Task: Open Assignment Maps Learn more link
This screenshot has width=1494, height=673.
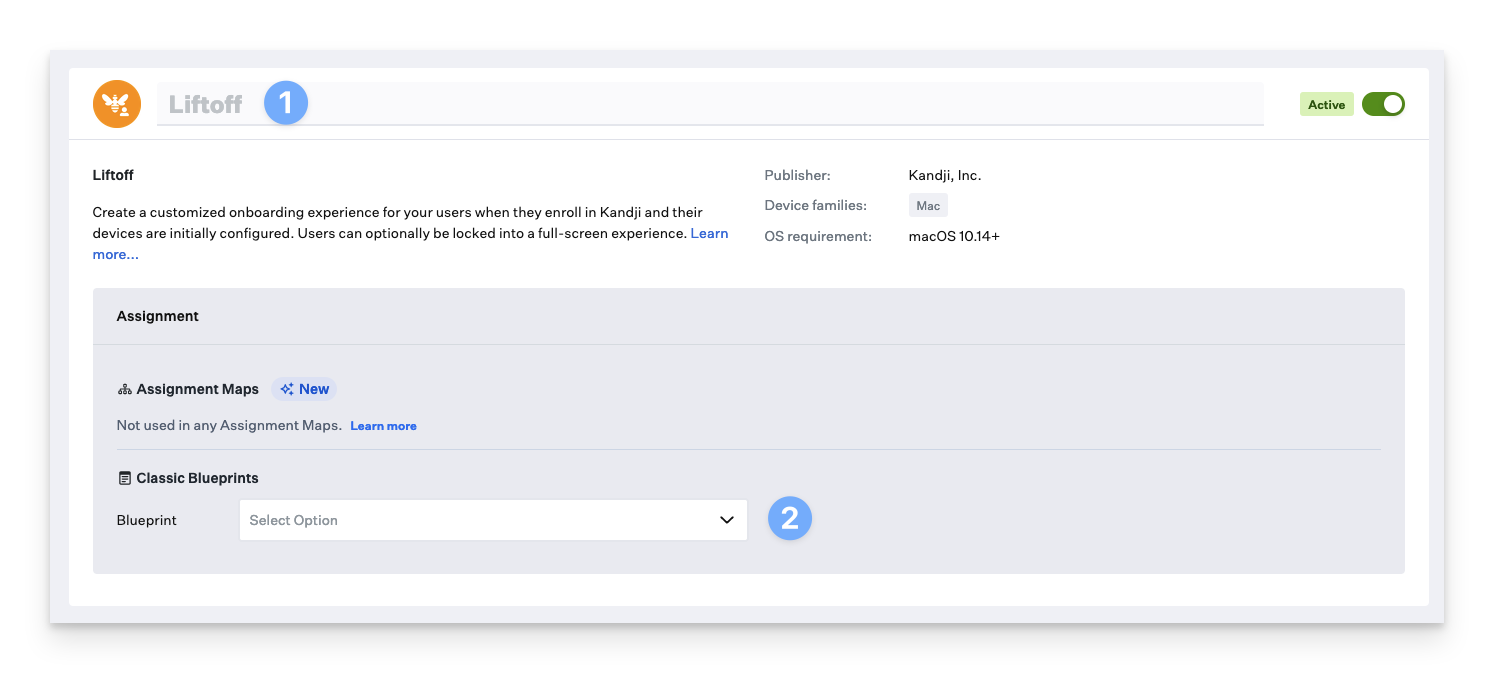Action: 383,426
